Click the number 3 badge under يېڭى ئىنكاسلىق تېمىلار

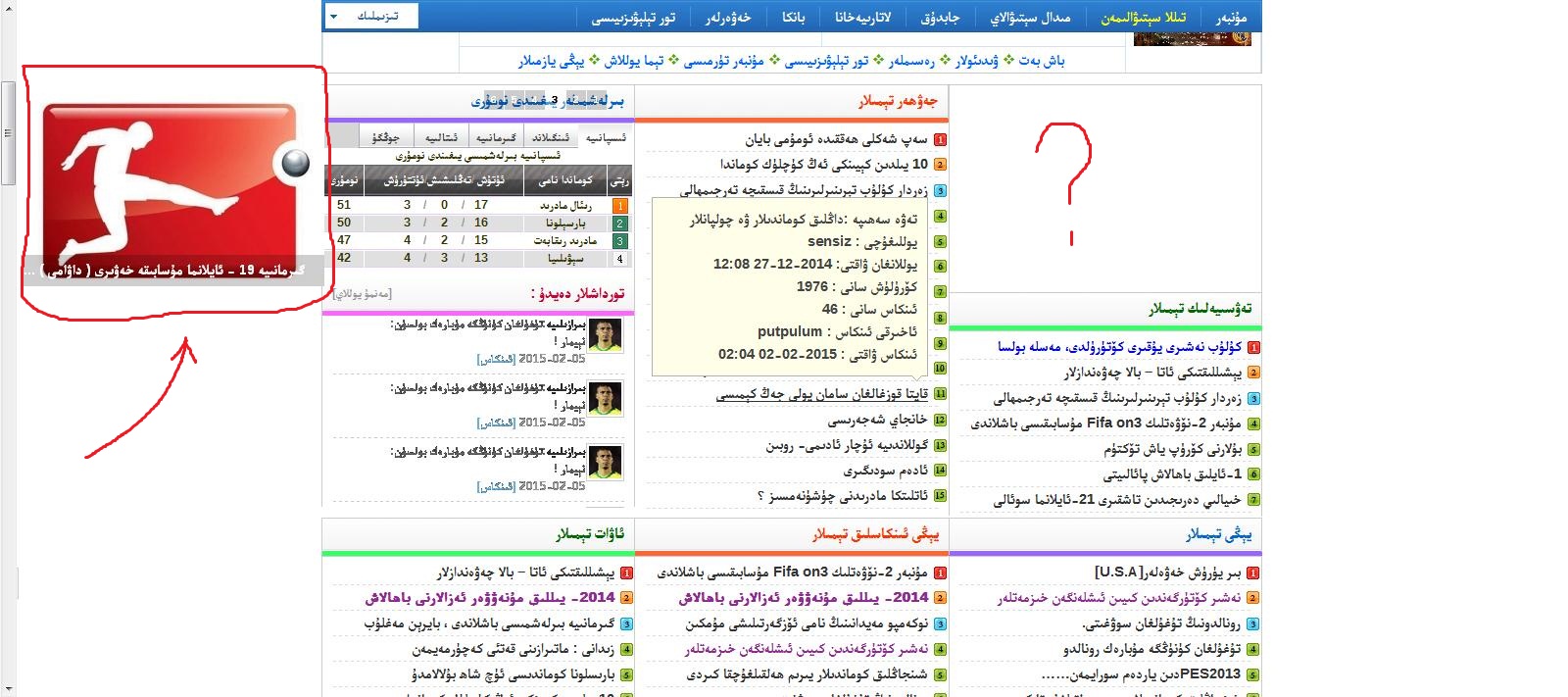coord(940,623)
